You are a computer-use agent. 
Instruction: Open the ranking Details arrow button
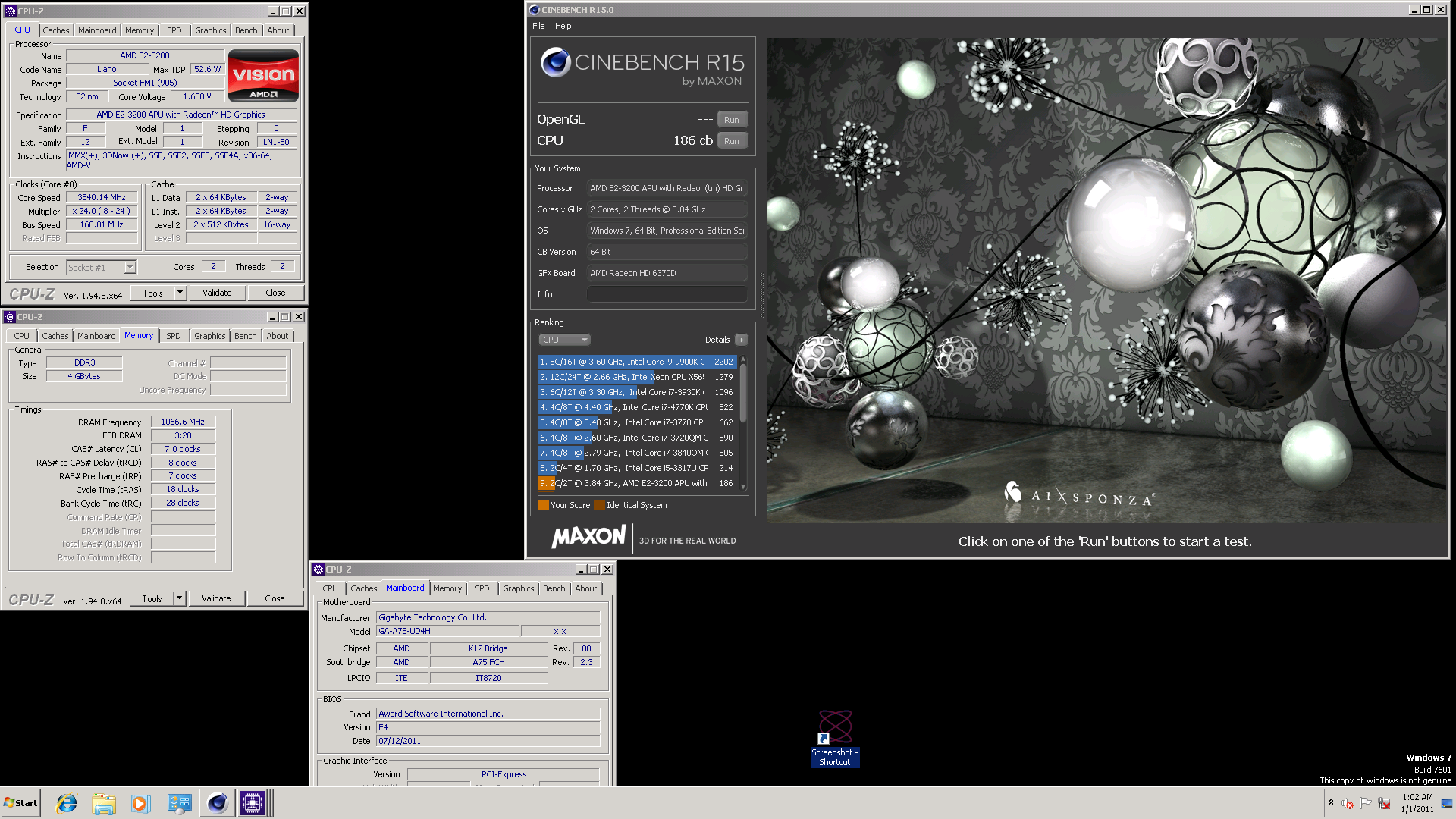pyautogui.click(x=742, y=340)
